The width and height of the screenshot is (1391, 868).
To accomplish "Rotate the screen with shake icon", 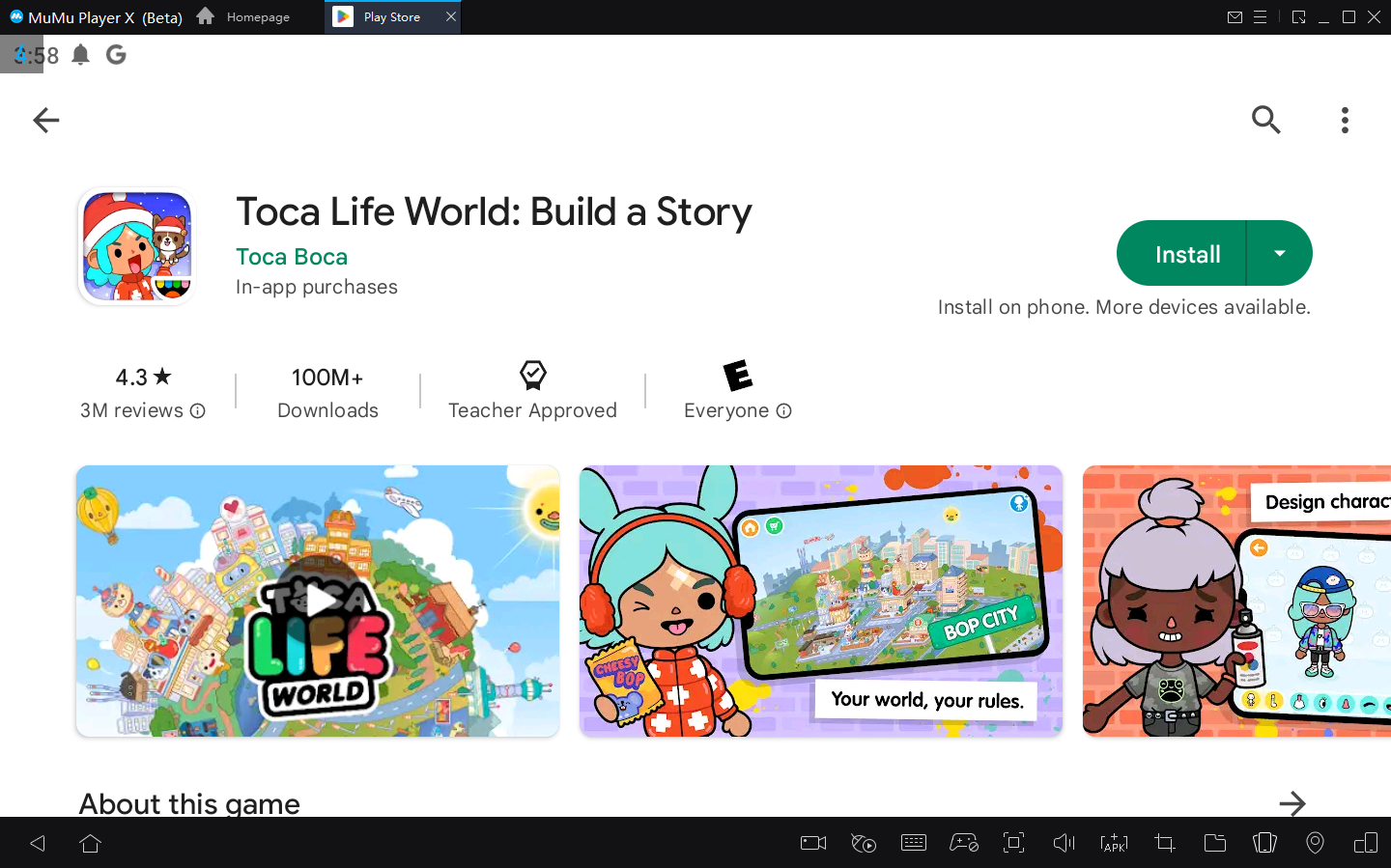I will click(1265, 843).
